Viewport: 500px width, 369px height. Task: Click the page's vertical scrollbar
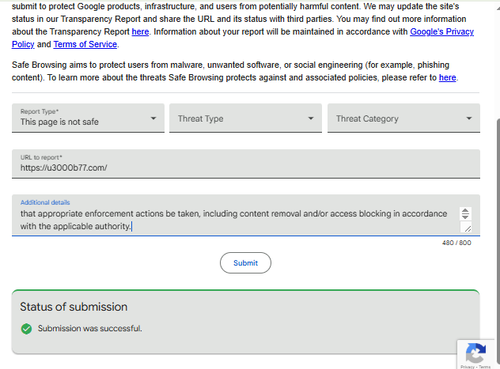497,242
